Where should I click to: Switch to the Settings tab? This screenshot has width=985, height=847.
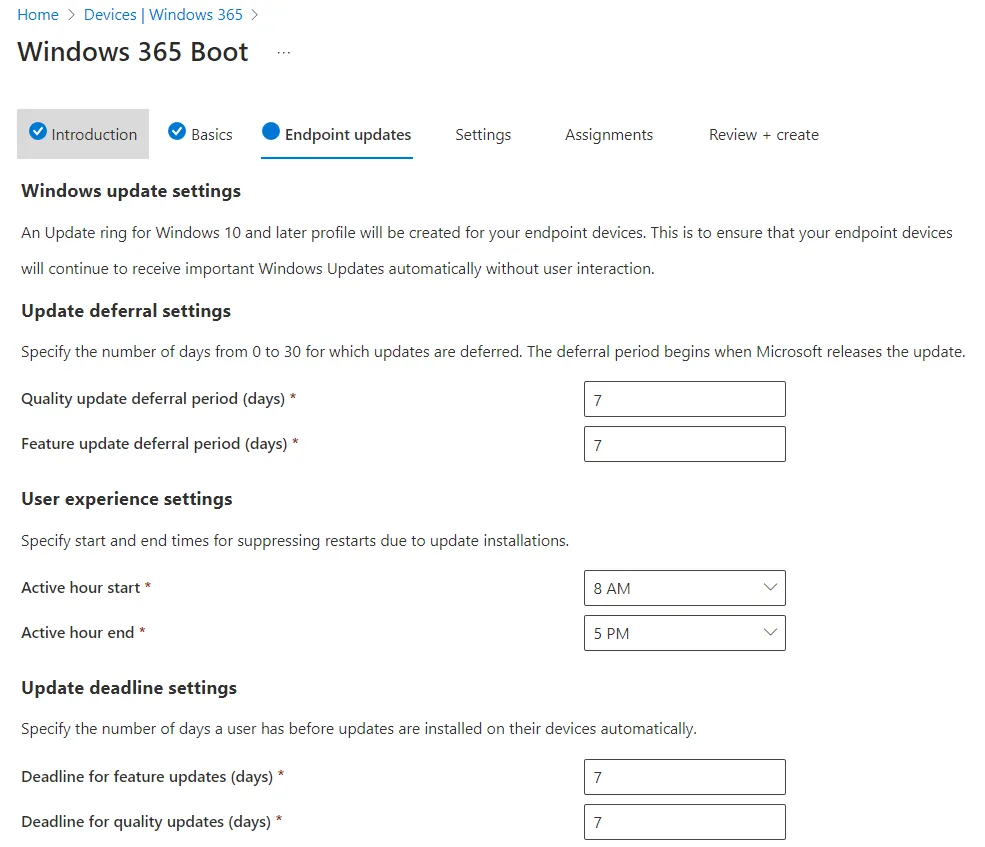(x=483, y=135)
